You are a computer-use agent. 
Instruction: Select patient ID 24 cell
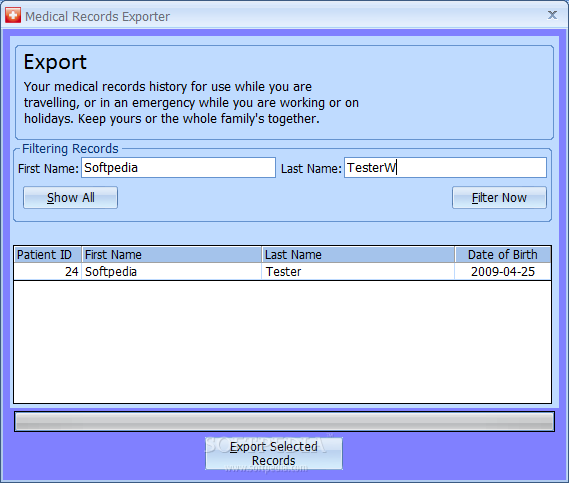(x=48, y=271)
